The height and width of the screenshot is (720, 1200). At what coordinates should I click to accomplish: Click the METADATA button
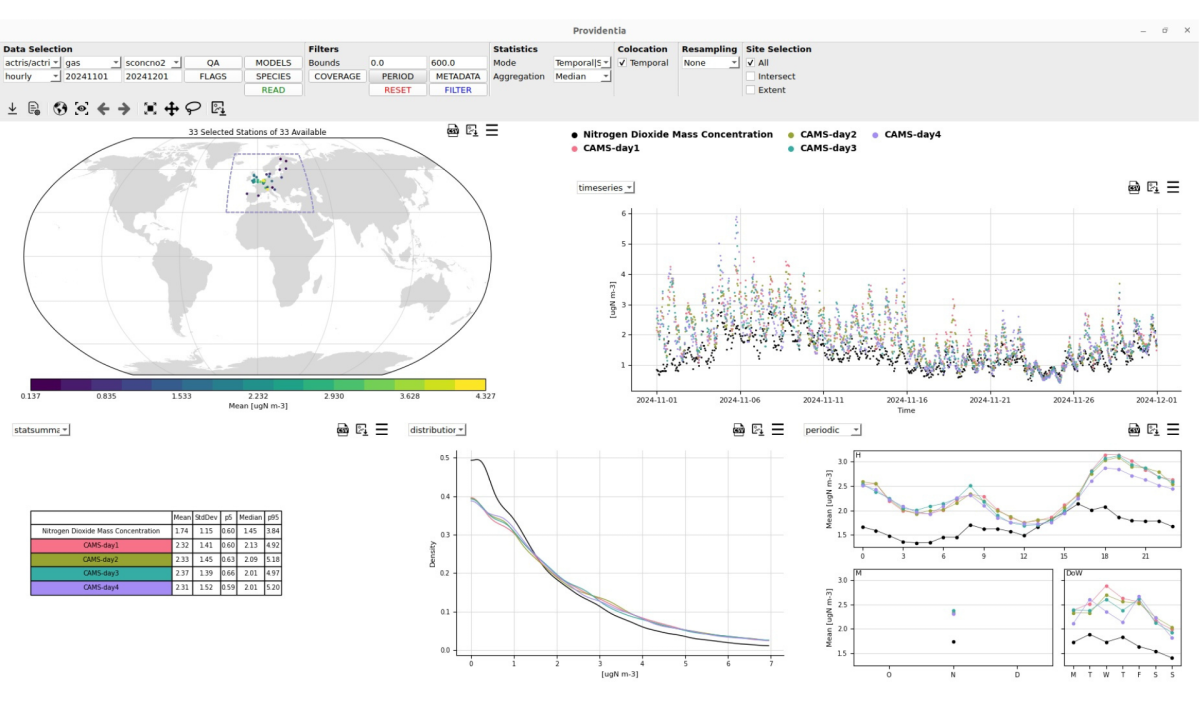(458, 76)
